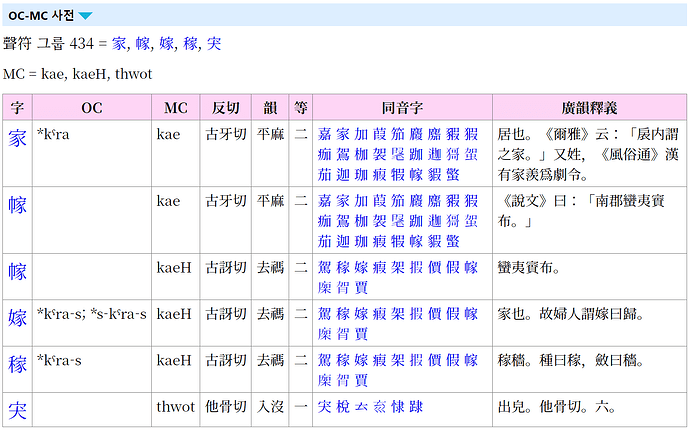Open 稼 link in 聲符 그룹 434 line
Viewport: 690px width, 430px height.
(x=191, y=44)
